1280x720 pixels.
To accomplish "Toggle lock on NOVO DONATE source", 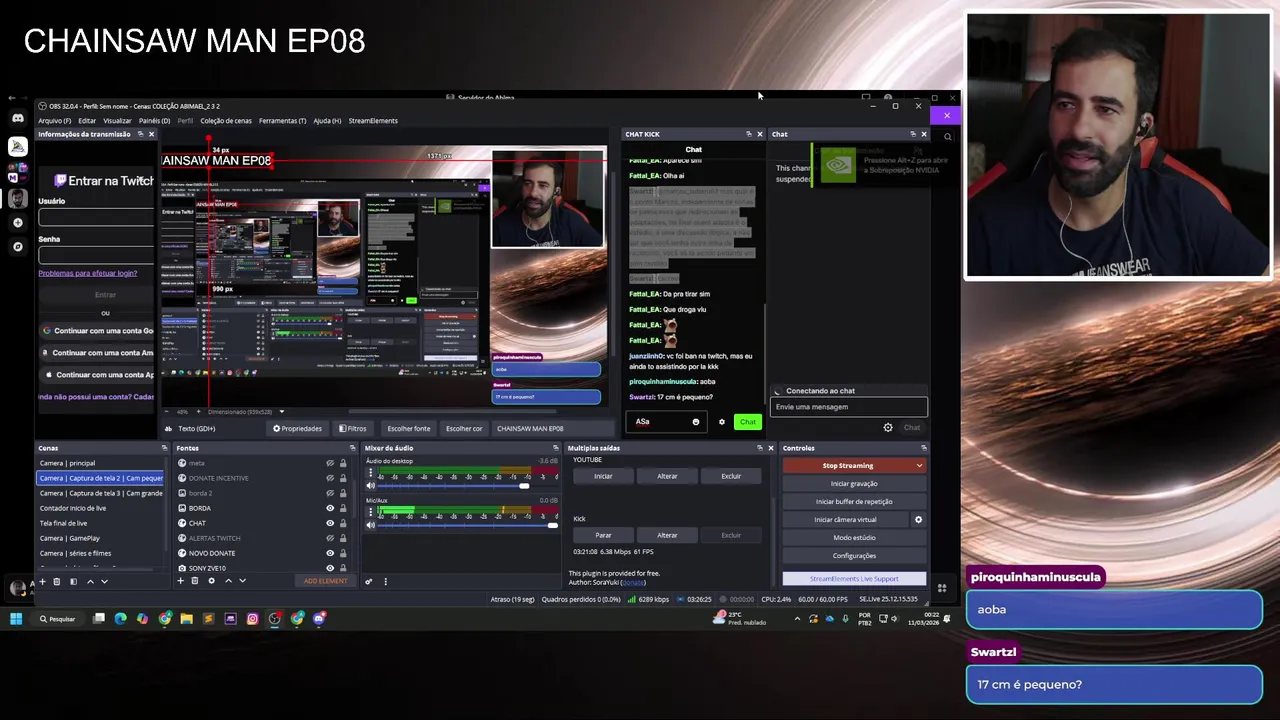I will [x=343, y=553].
